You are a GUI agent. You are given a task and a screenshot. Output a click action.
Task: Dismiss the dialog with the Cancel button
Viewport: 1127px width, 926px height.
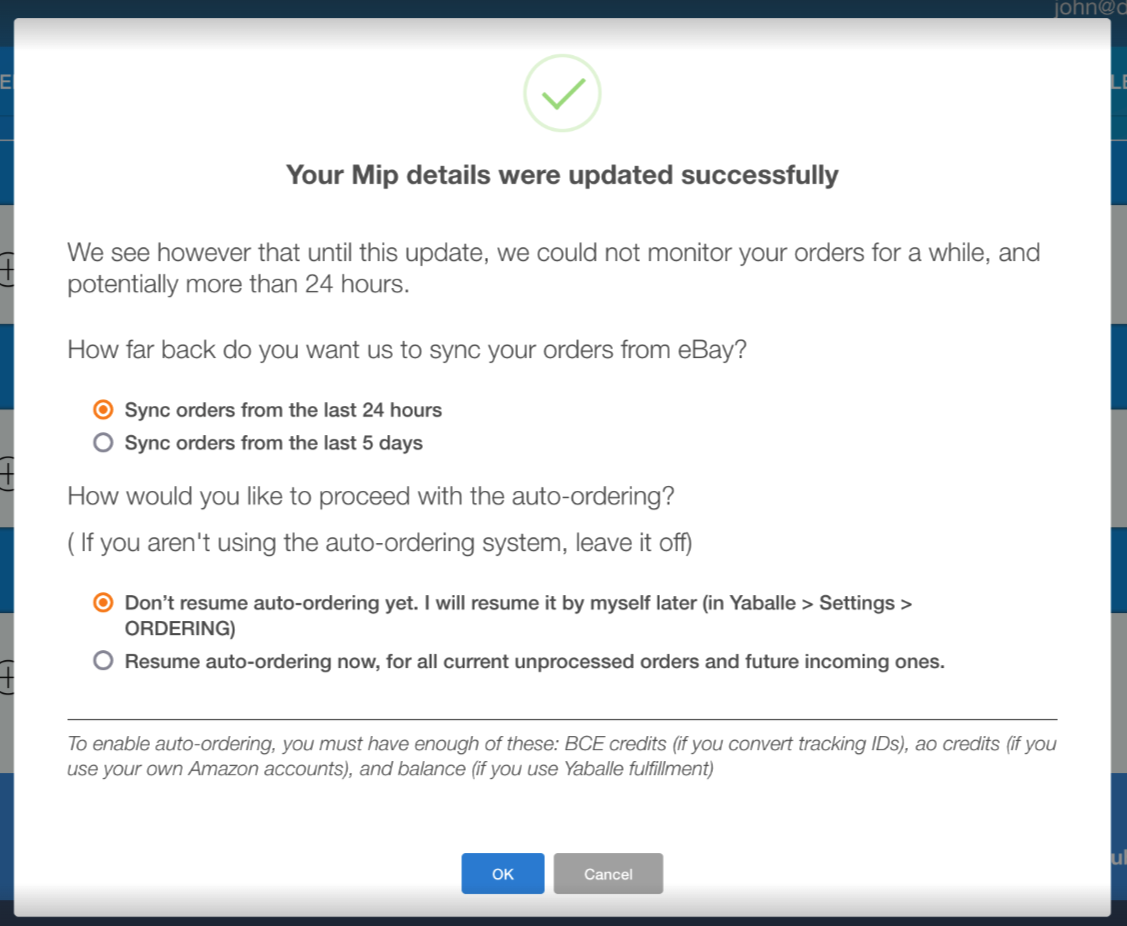(x=608, y=874)
